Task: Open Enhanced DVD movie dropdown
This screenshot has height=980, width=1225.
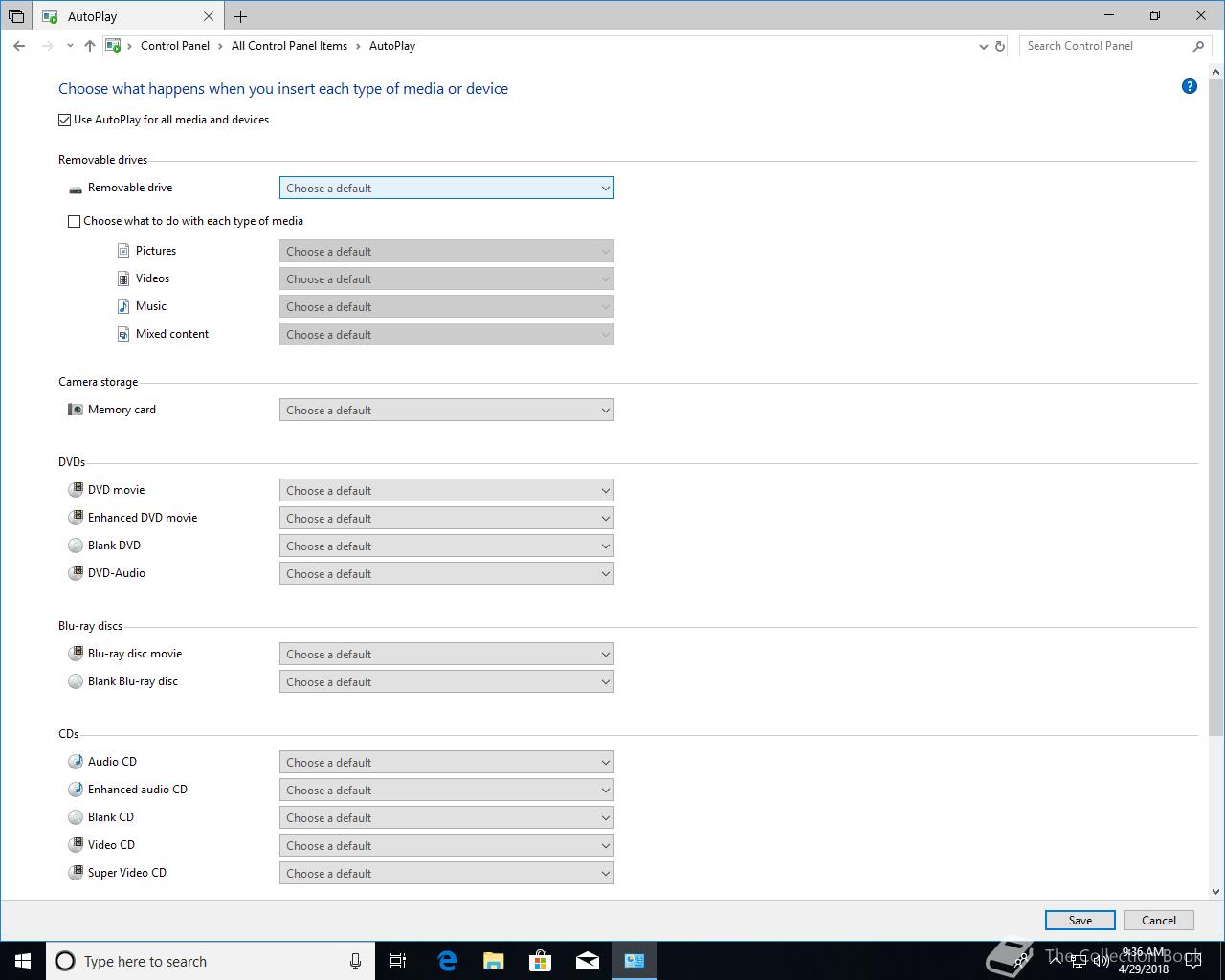Action: tap(446, 518)
